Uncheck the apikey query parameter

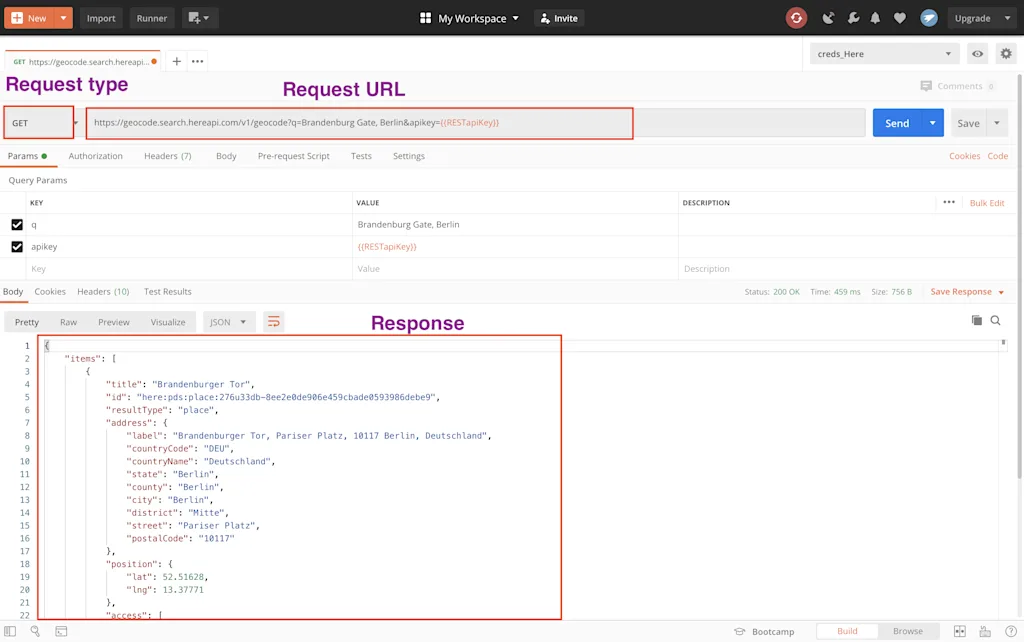[17, 247]
